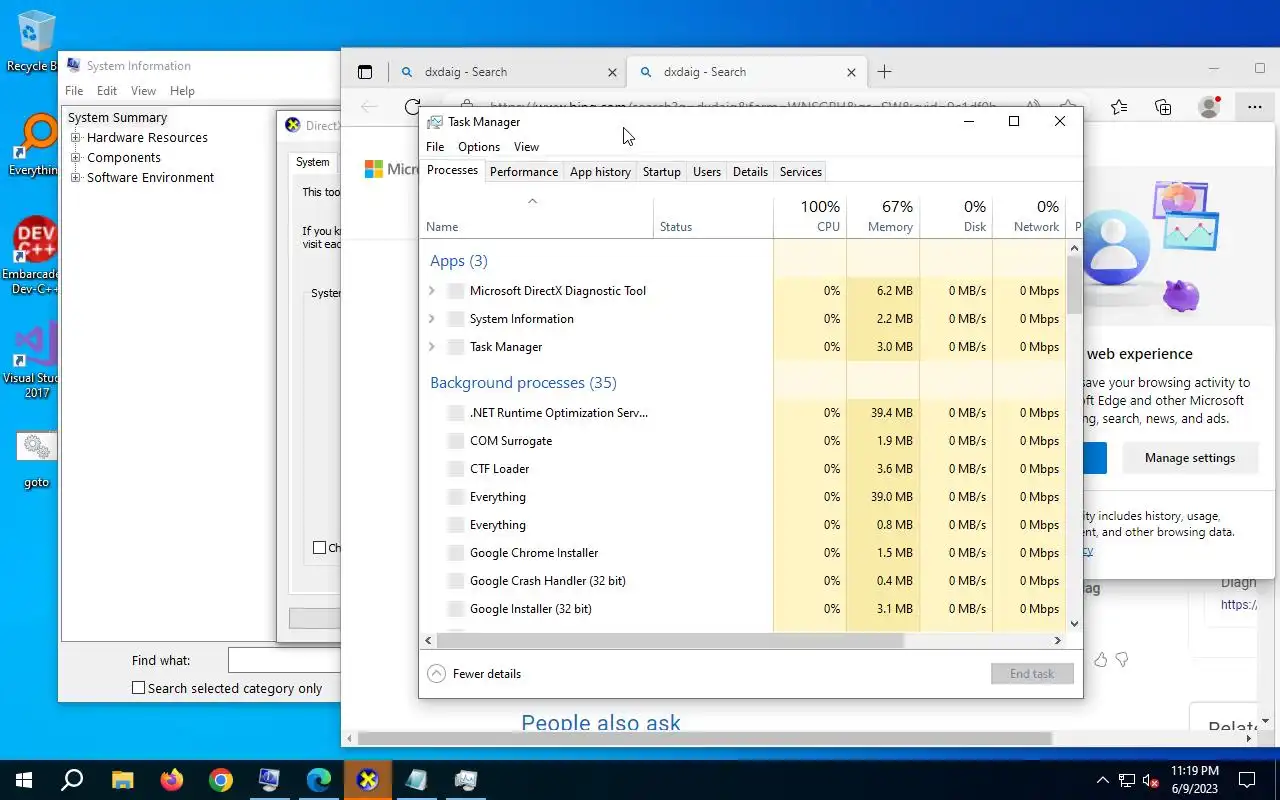Switch to the Details tab

750,172
